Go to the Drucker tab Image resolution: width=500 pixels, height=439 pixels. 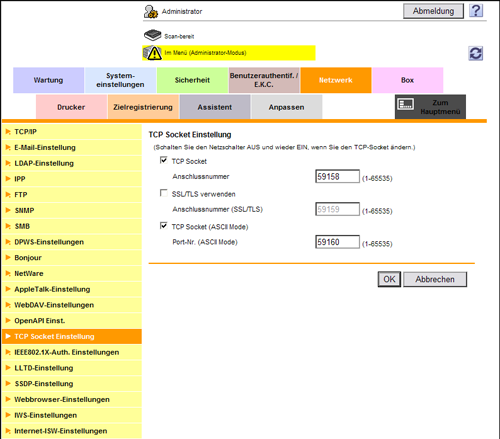(x=71, y=107)
